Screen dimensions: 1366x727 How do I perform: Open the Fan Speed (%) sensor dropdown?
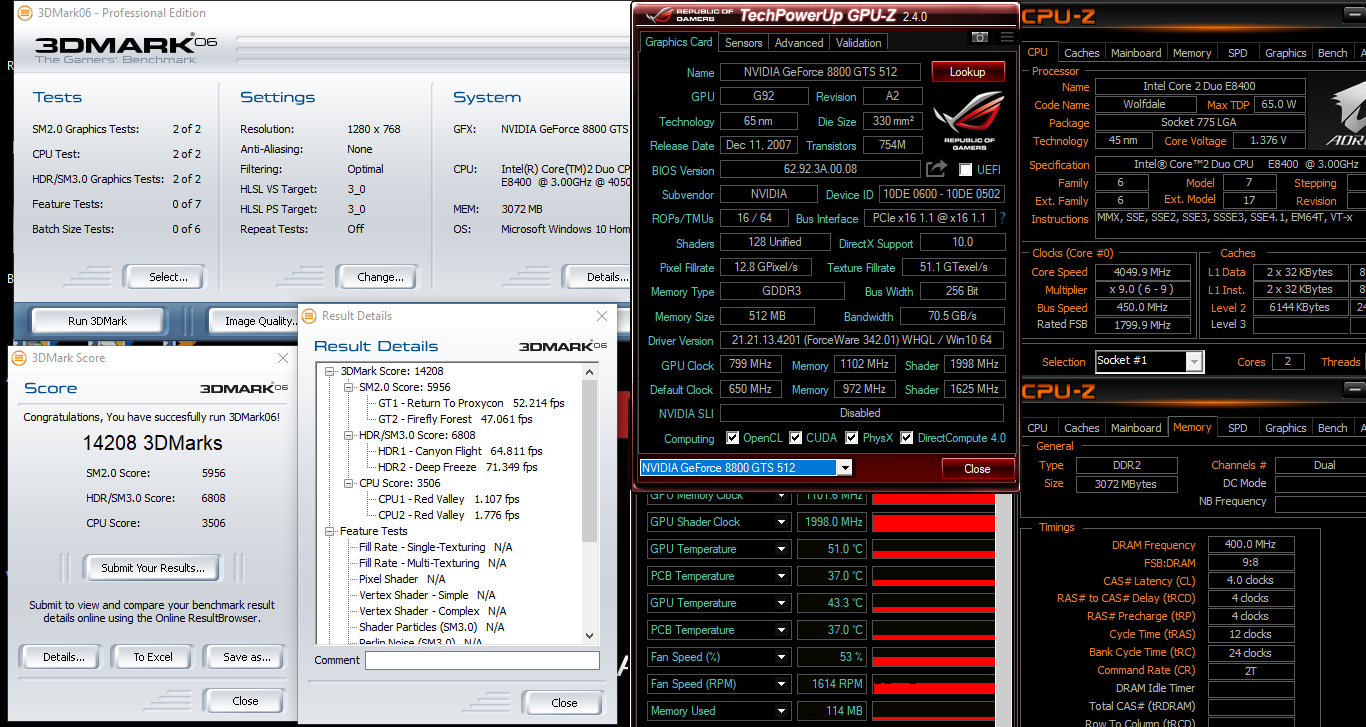tap(781, 657)
